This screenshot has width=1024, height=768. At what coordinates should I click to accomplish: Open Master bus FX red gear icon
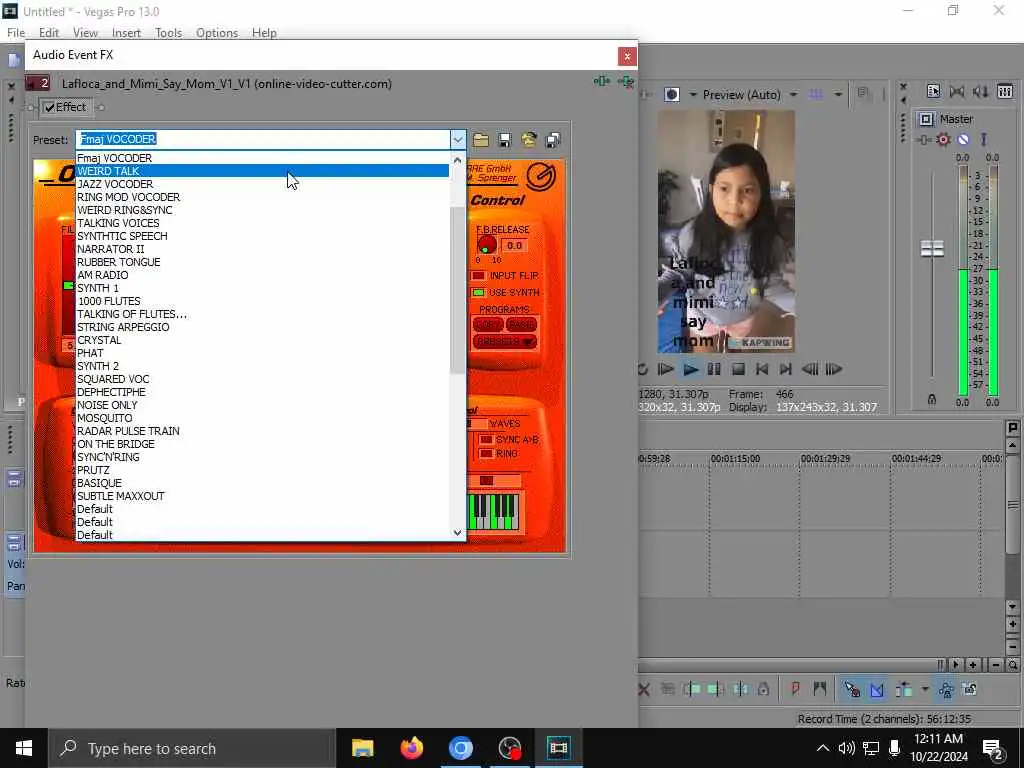(943, 139)
